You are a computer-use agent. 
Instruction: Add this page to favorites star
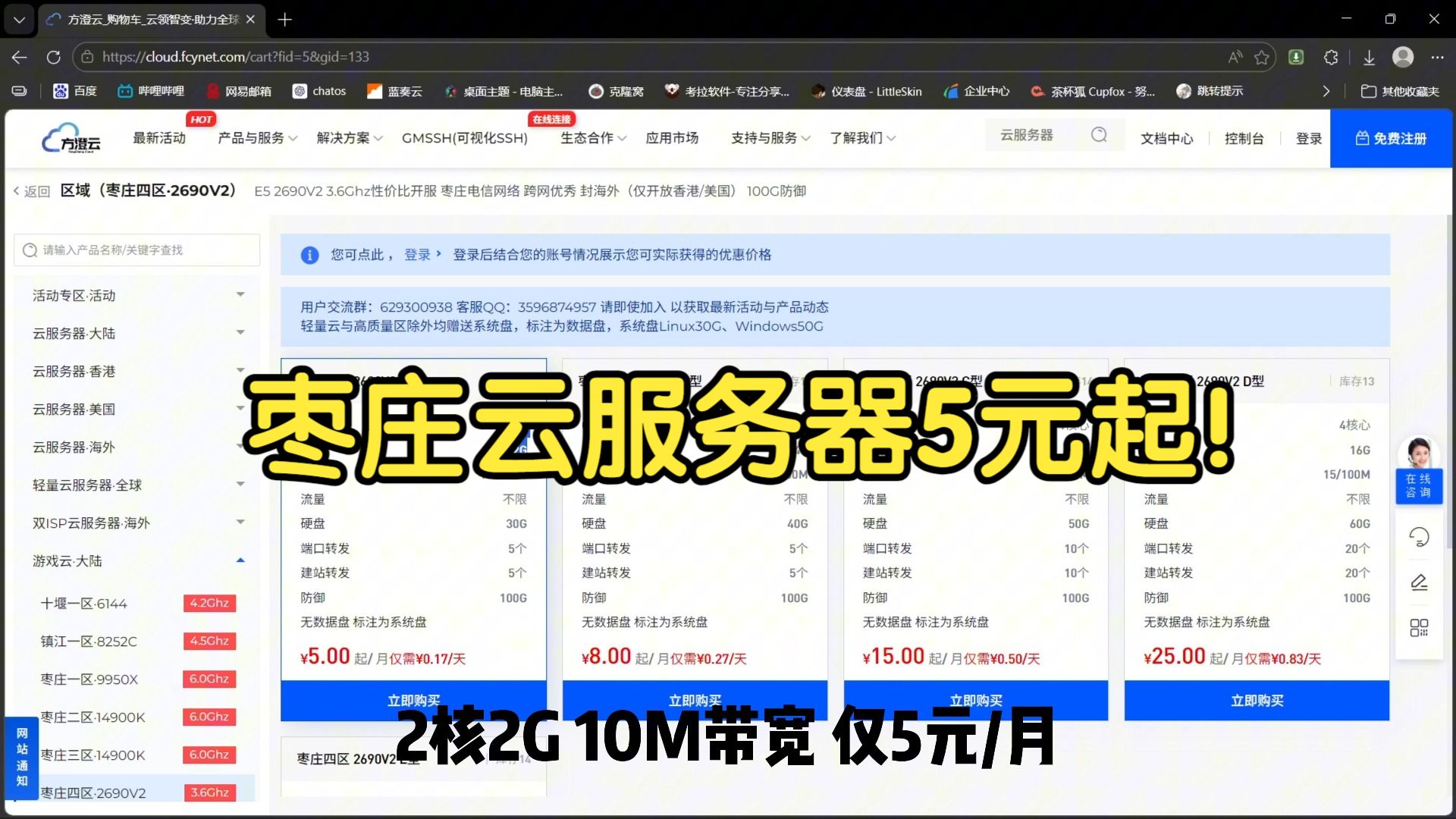pos(1261,57)
